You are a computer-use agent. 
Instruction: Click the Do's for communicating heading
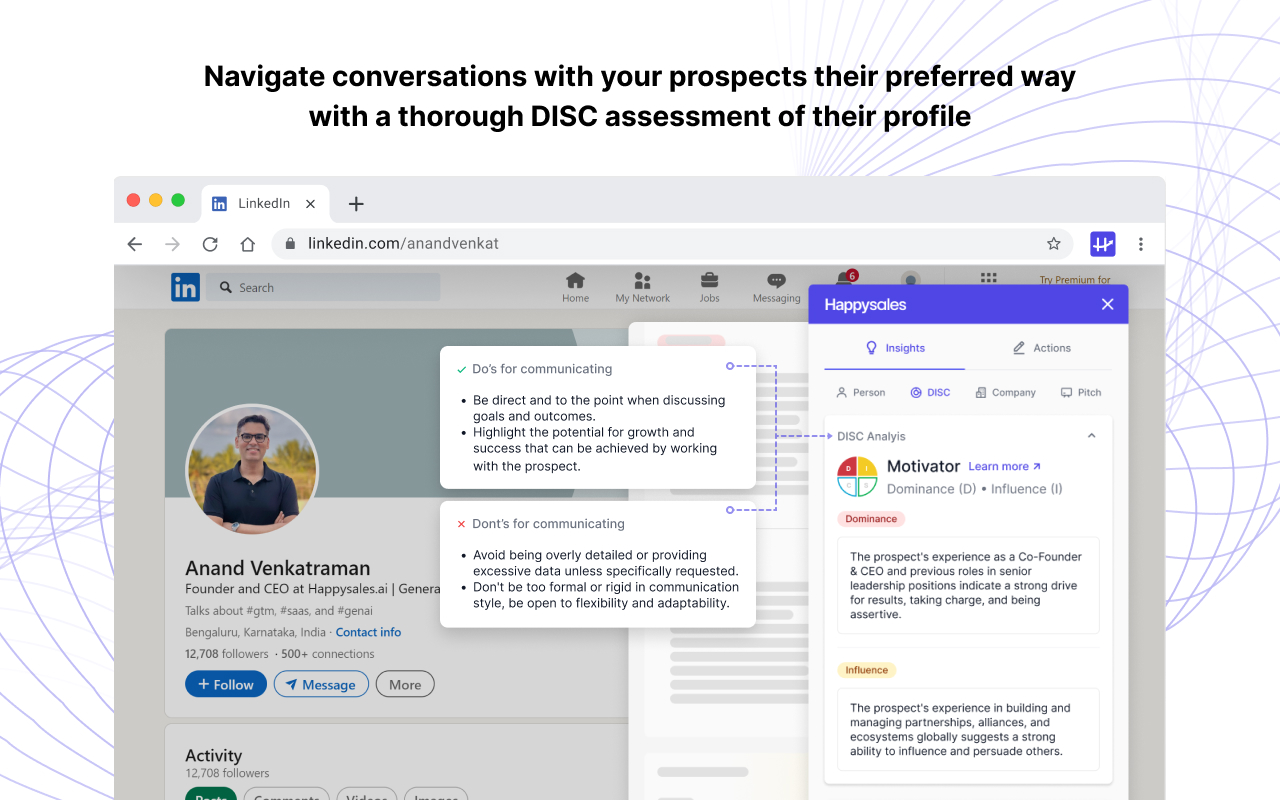click(x=542, y=369)
